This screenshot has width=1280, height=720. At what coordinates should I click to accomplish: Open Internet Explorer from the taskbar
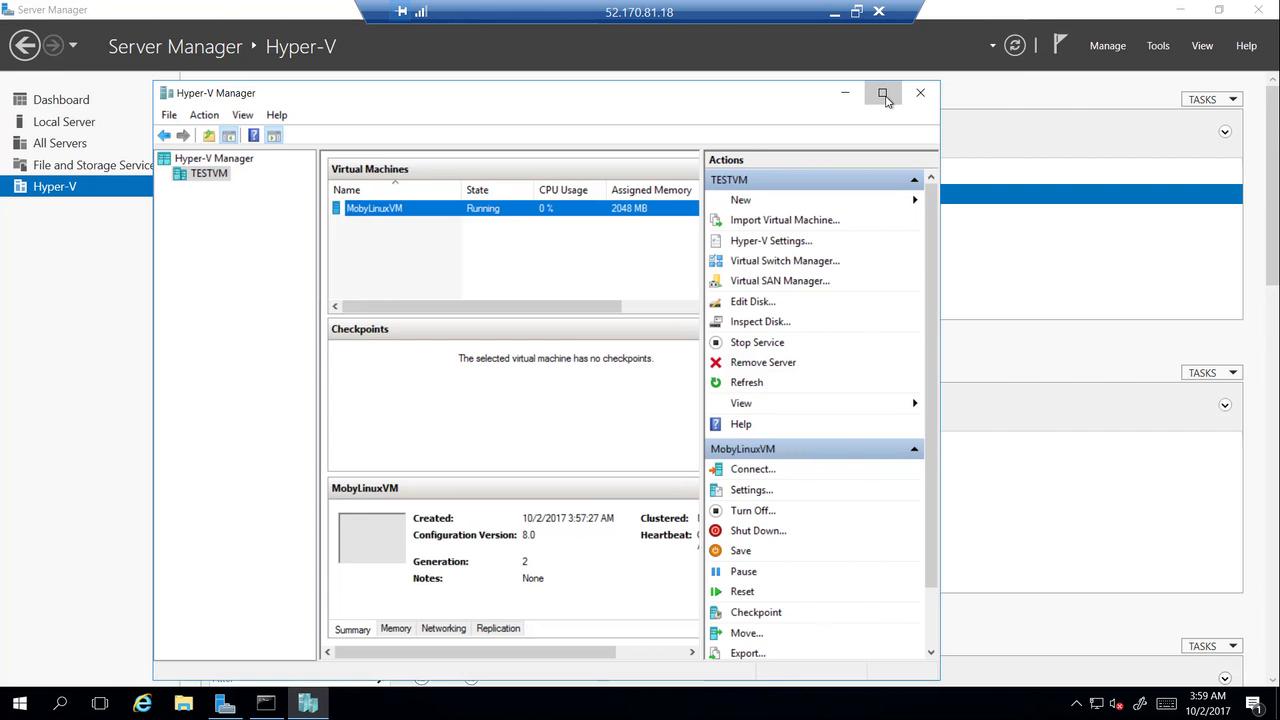[x=143, y=704]
